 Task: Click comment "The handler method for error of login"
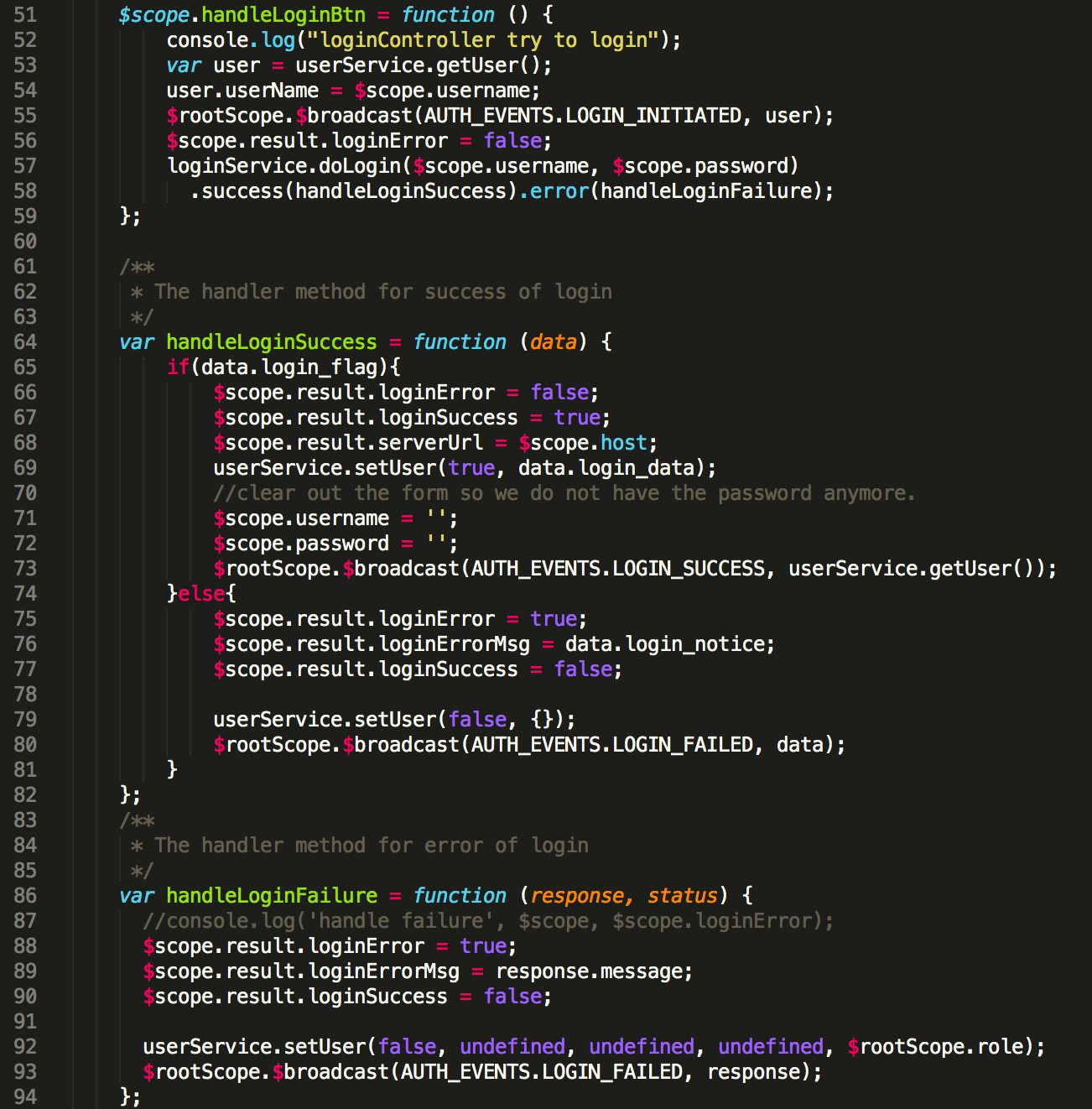click(372, 846)
